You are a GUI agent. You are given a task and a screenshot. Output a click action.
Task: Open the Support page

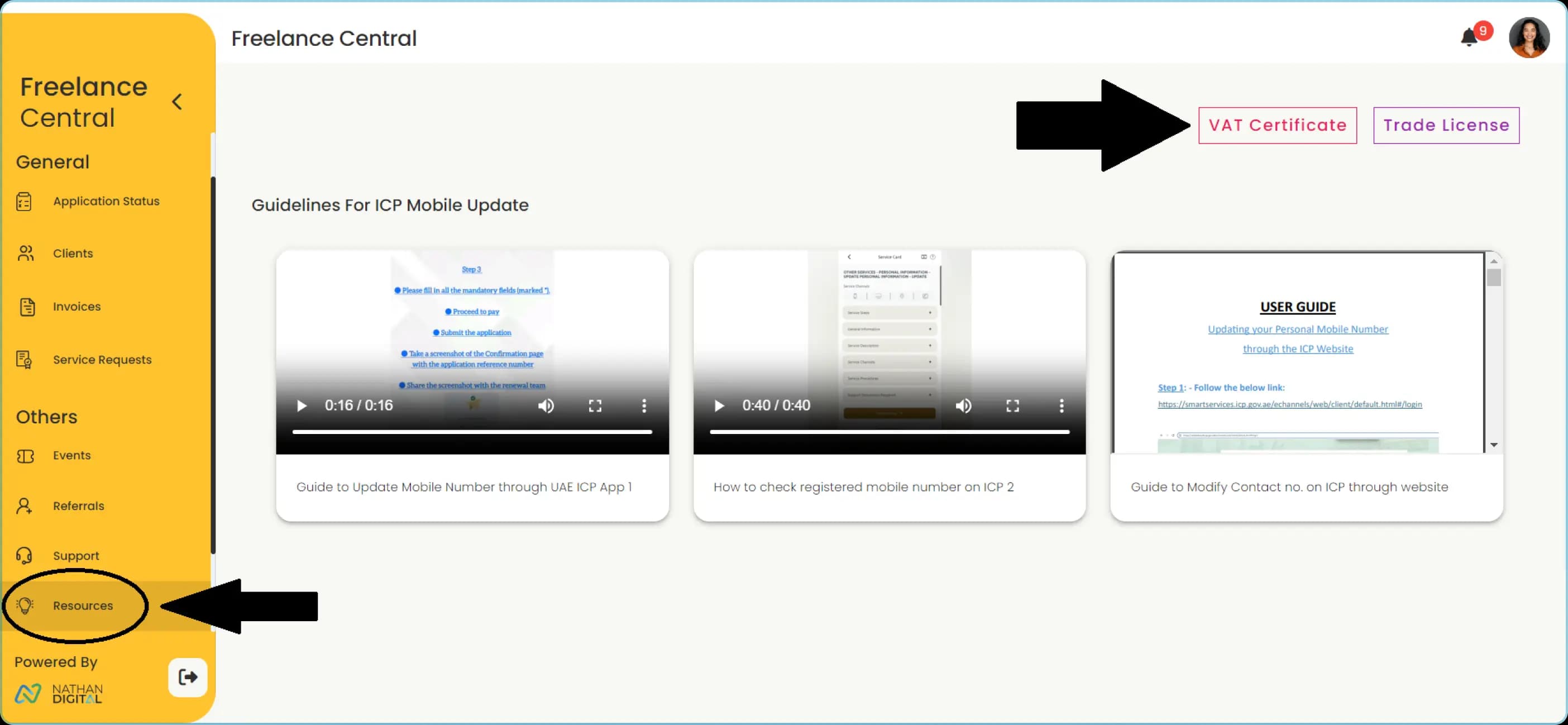[76, 556]
